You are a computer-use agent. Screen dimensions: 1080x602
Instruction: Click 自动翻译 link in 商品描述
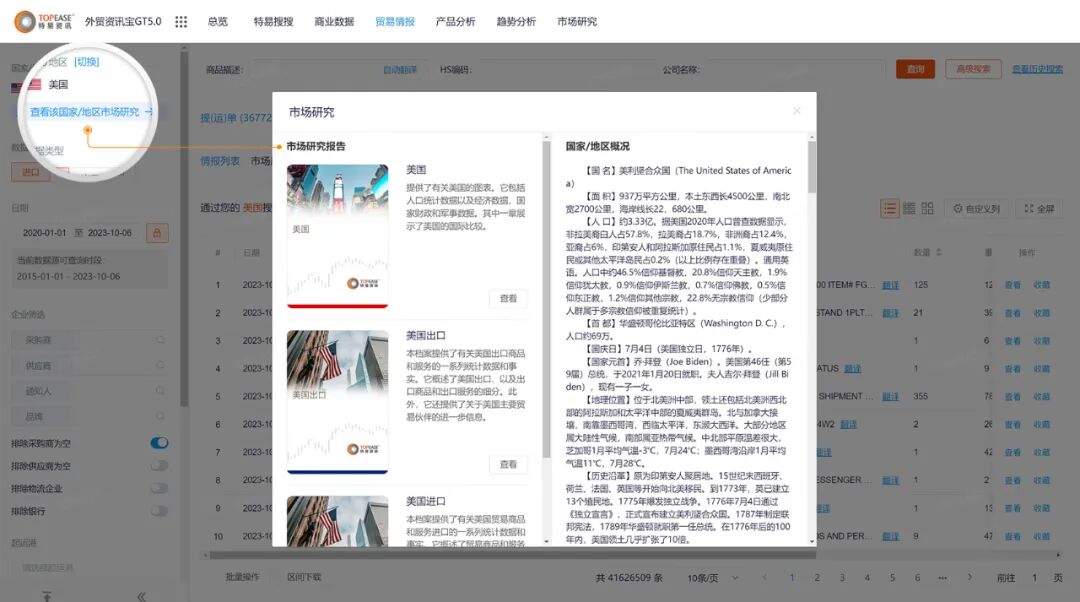pyautogui.click(x=400, y=70)
